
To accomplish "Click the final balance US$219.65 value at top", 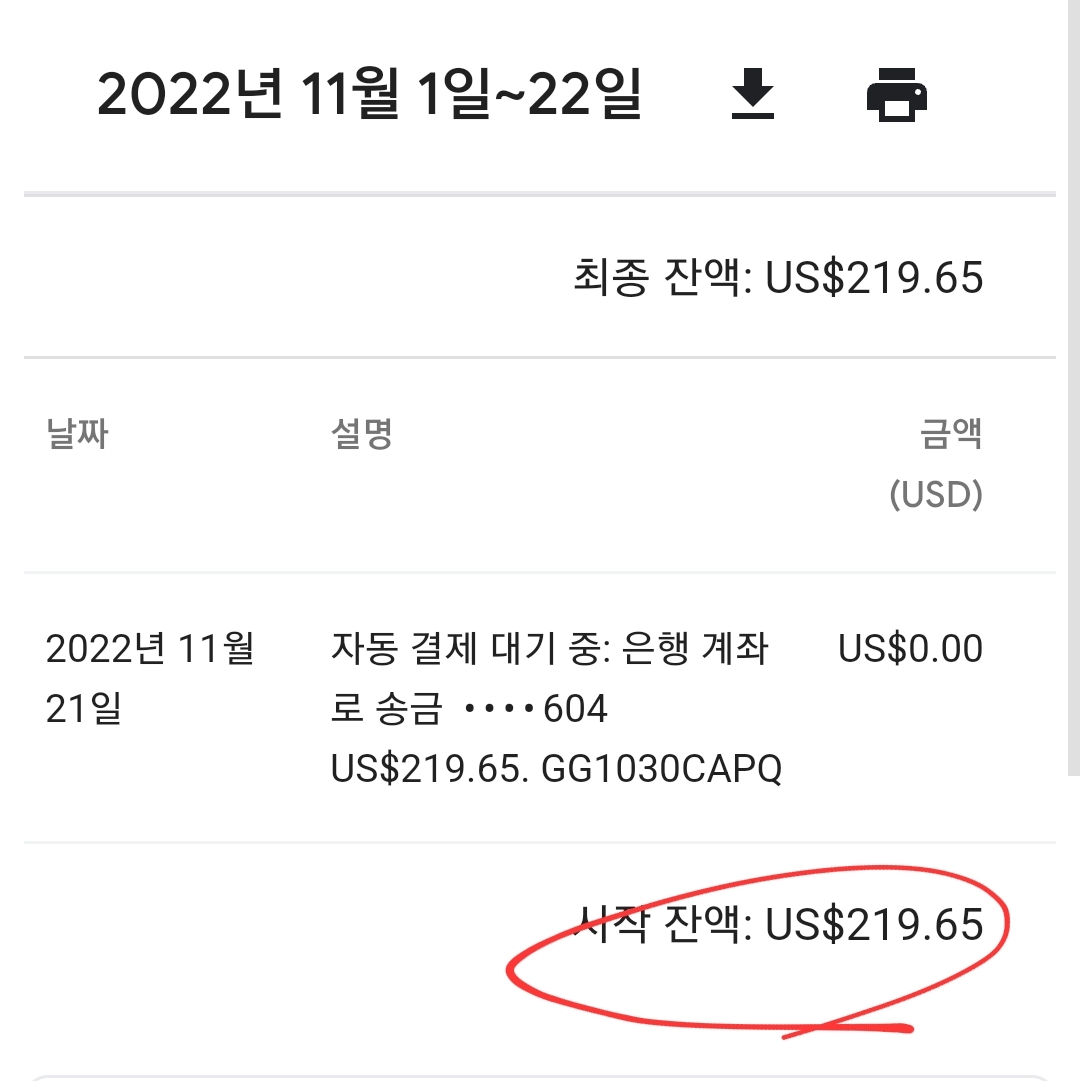I will (874, 277).
